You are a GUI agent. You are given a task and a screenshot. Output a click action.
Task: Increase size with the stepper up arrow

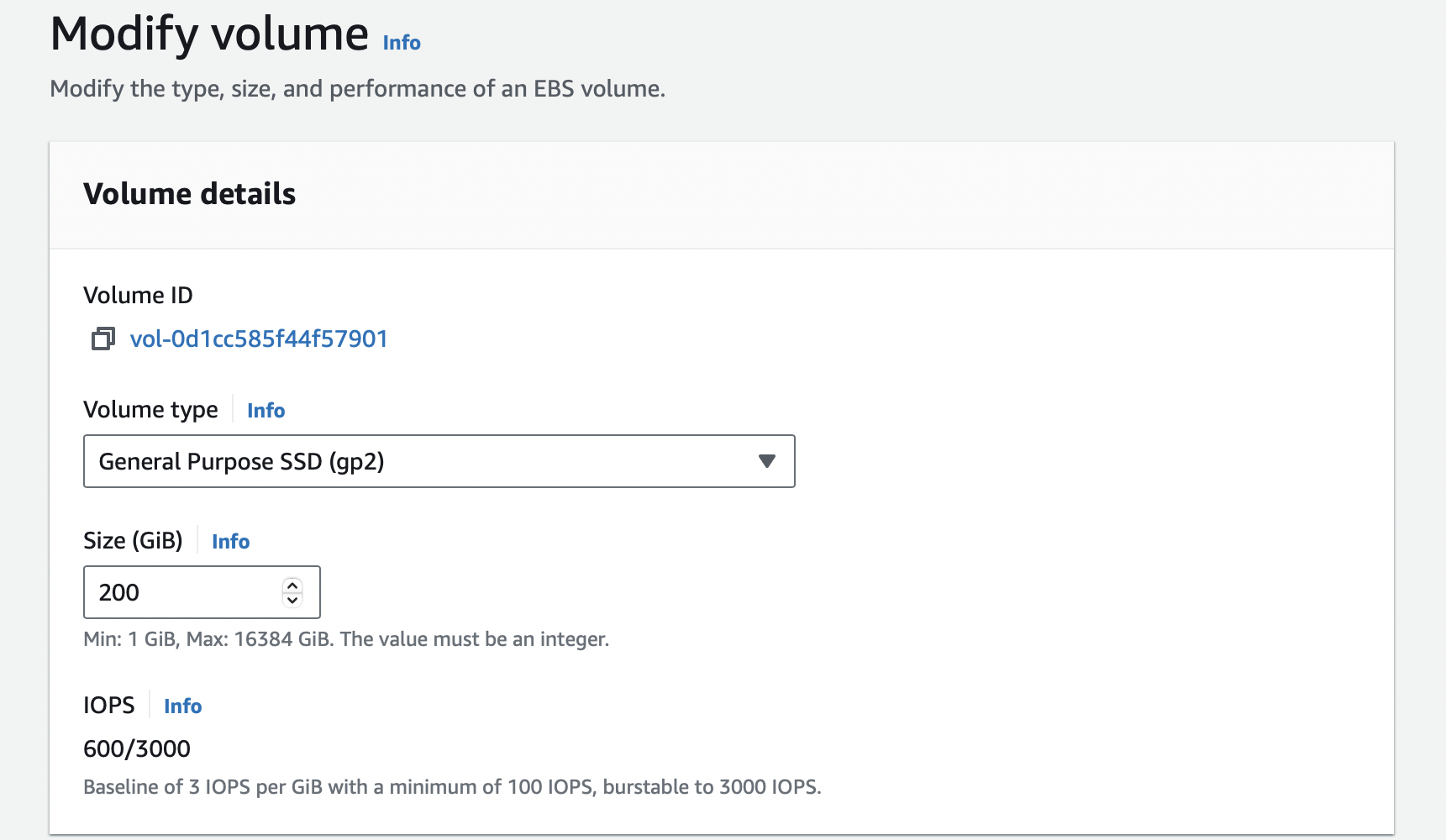(x=292, y=585)
